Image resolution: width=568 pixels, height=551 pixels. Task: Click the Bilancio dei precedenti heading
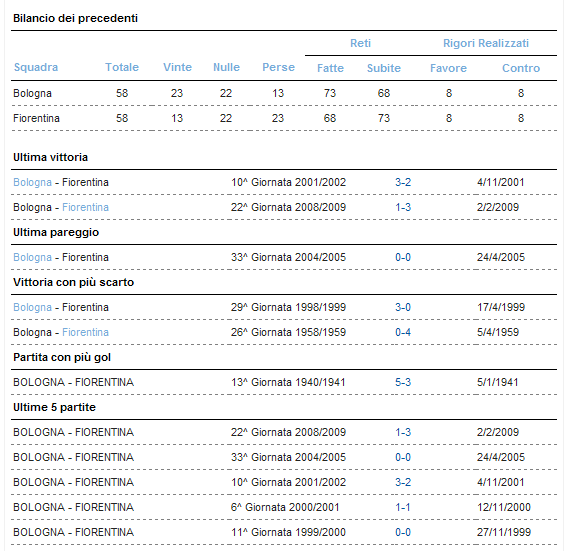click(x=75, y=18)
